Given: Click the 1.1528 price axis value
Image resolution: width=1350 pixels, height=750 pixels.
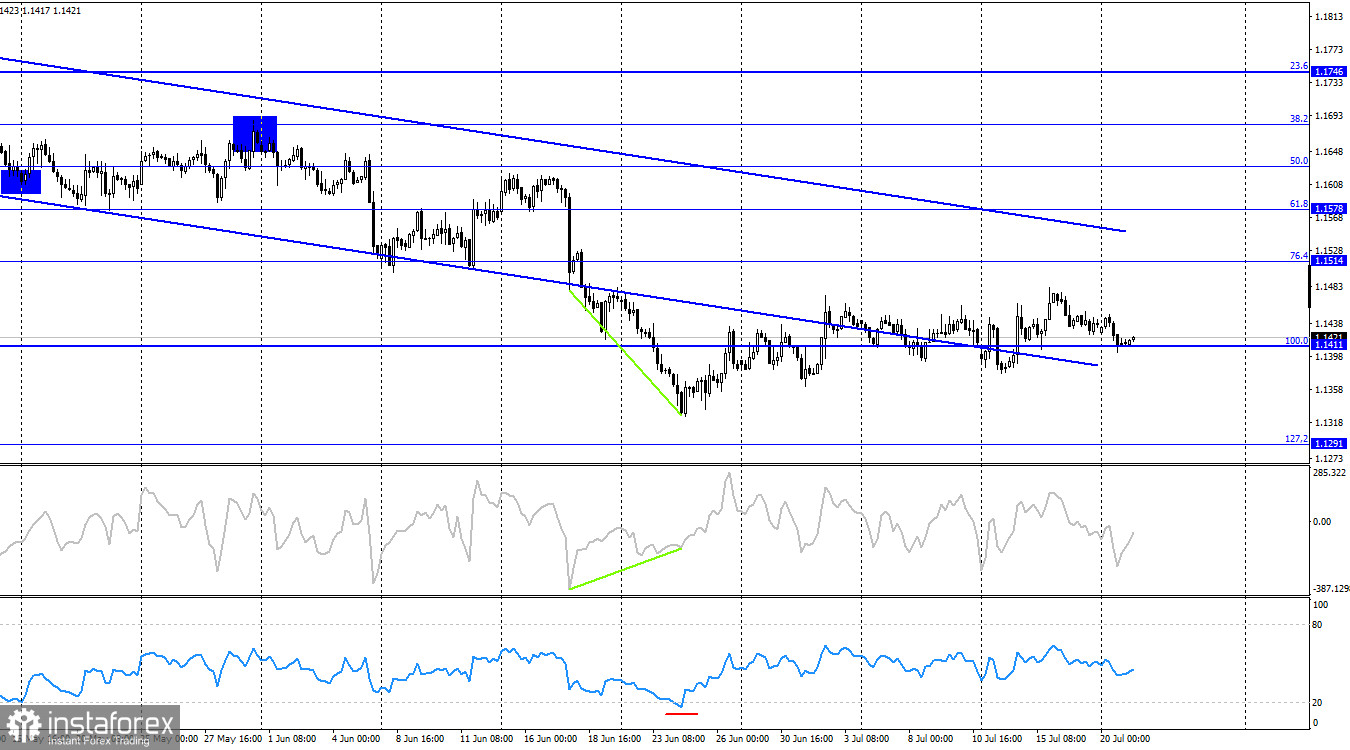Looking at the screenshot, I should [x=1329, y=251].
